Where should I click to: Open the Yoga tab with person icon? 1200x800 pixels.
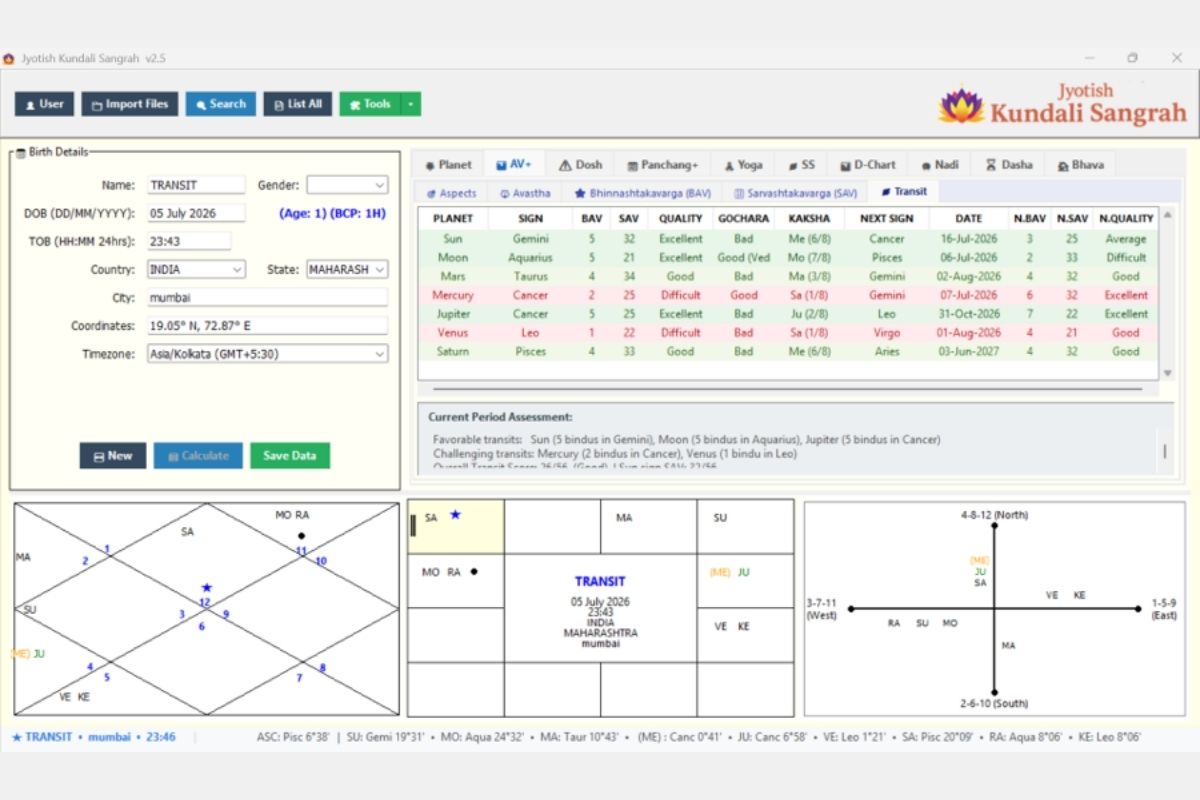743,165
